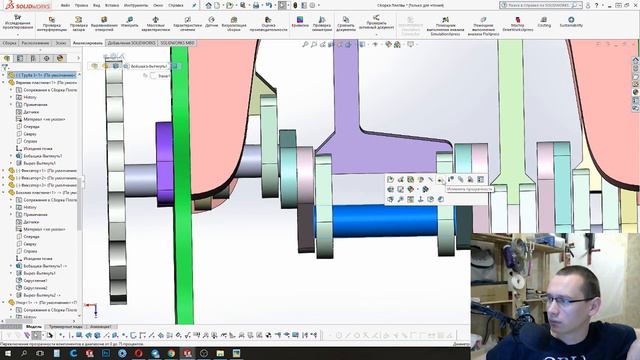Expand the Фиксатор<2> component in the tree
Image resolution: width=640 pixels, height=360 pixels.
pyautogui.click(x=4, y=178)
